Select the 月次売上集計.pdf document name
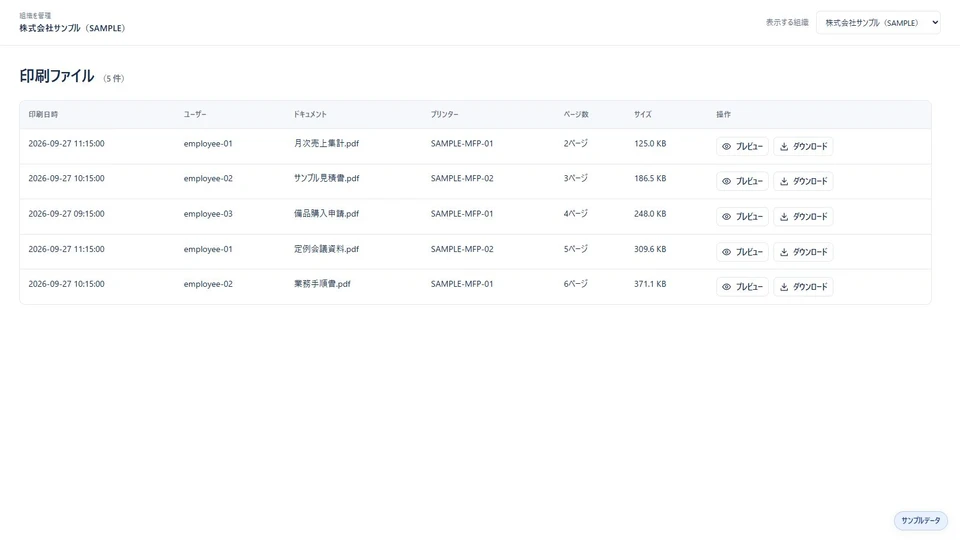 click(326, 143)
